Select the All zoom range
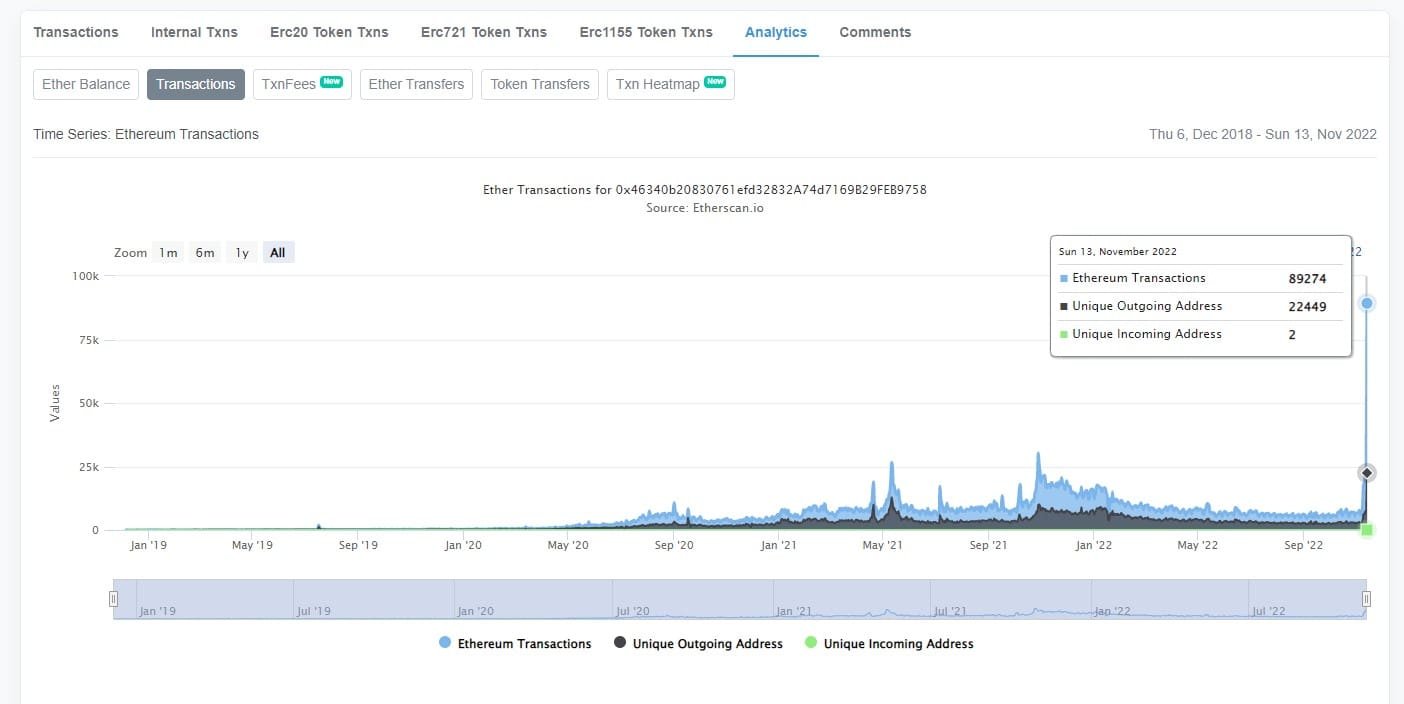This screenshot has width=1404, height=704. pos(277,252)
